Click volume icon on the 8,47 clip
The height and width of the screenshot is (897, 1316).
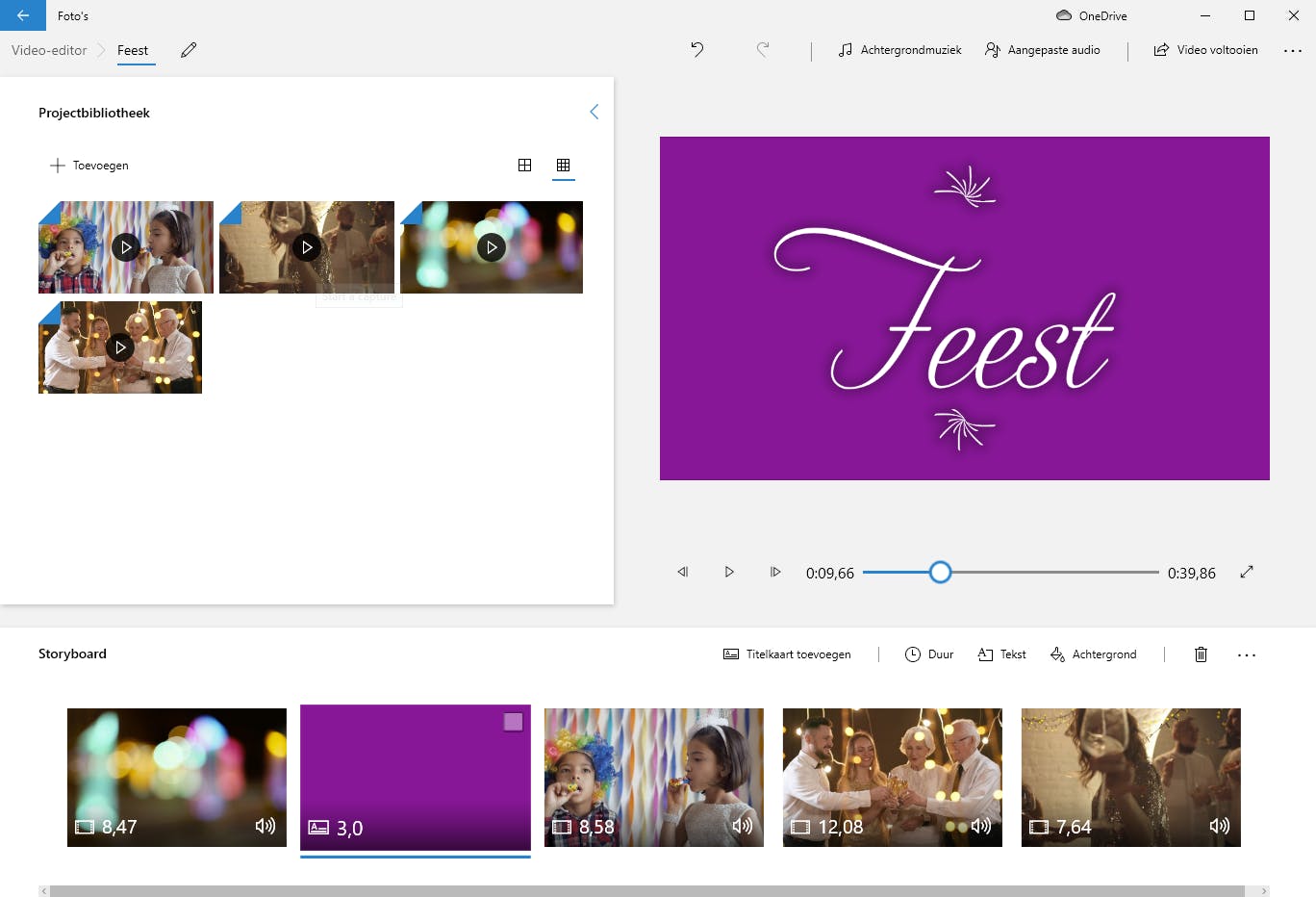[266, 826]
